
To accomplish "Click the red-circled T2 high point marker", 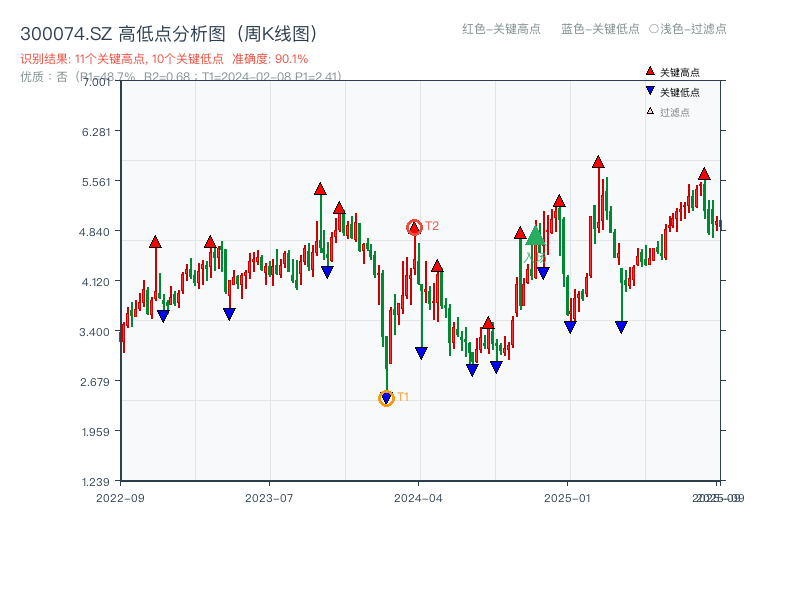I will 414,227.
